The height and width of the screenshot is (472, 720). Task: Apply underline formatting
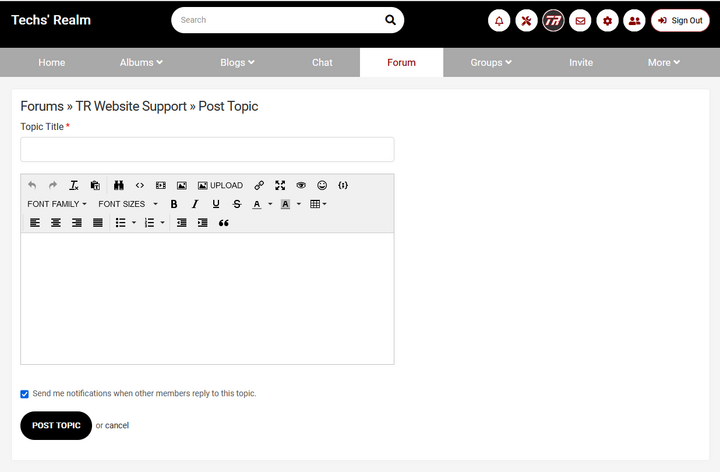[216, 204]
